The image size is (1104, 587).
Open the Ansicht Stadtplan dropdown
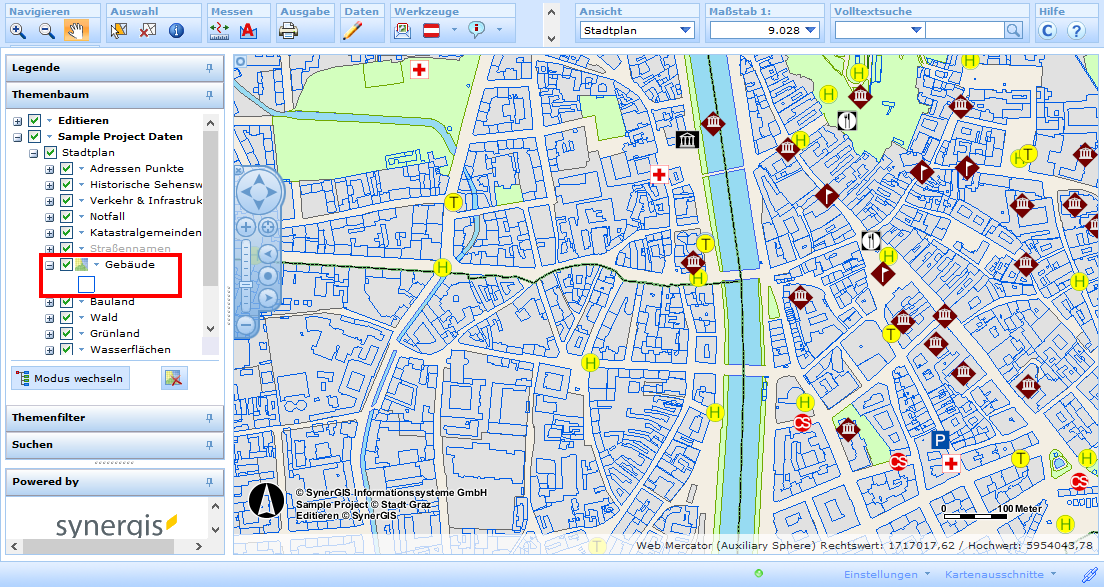637,30
